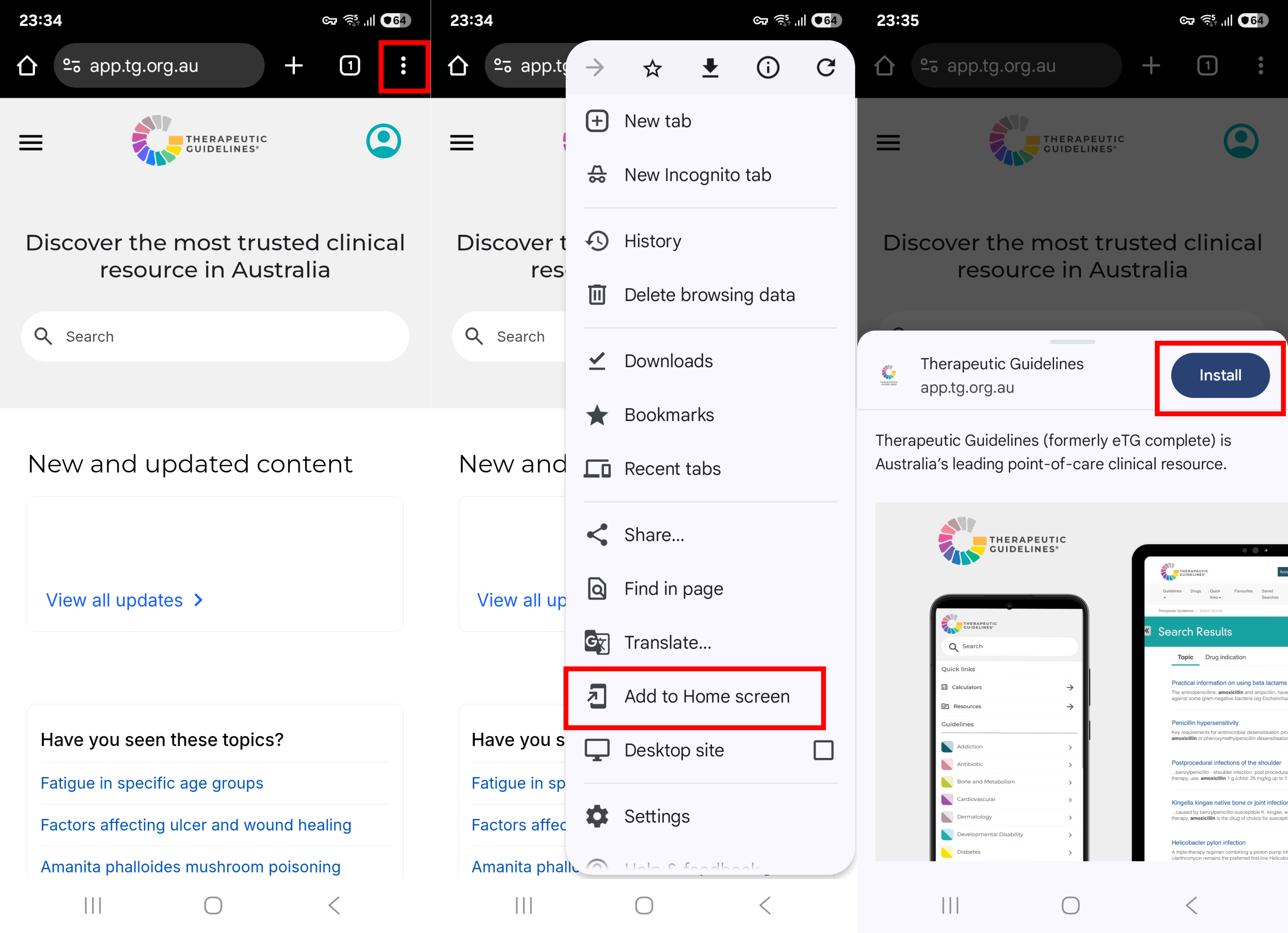The height and width of the screenshot is (933, 1288).
Task: Open the Chrome three-dot menu in first screen
Action: (x=403, y=66)
